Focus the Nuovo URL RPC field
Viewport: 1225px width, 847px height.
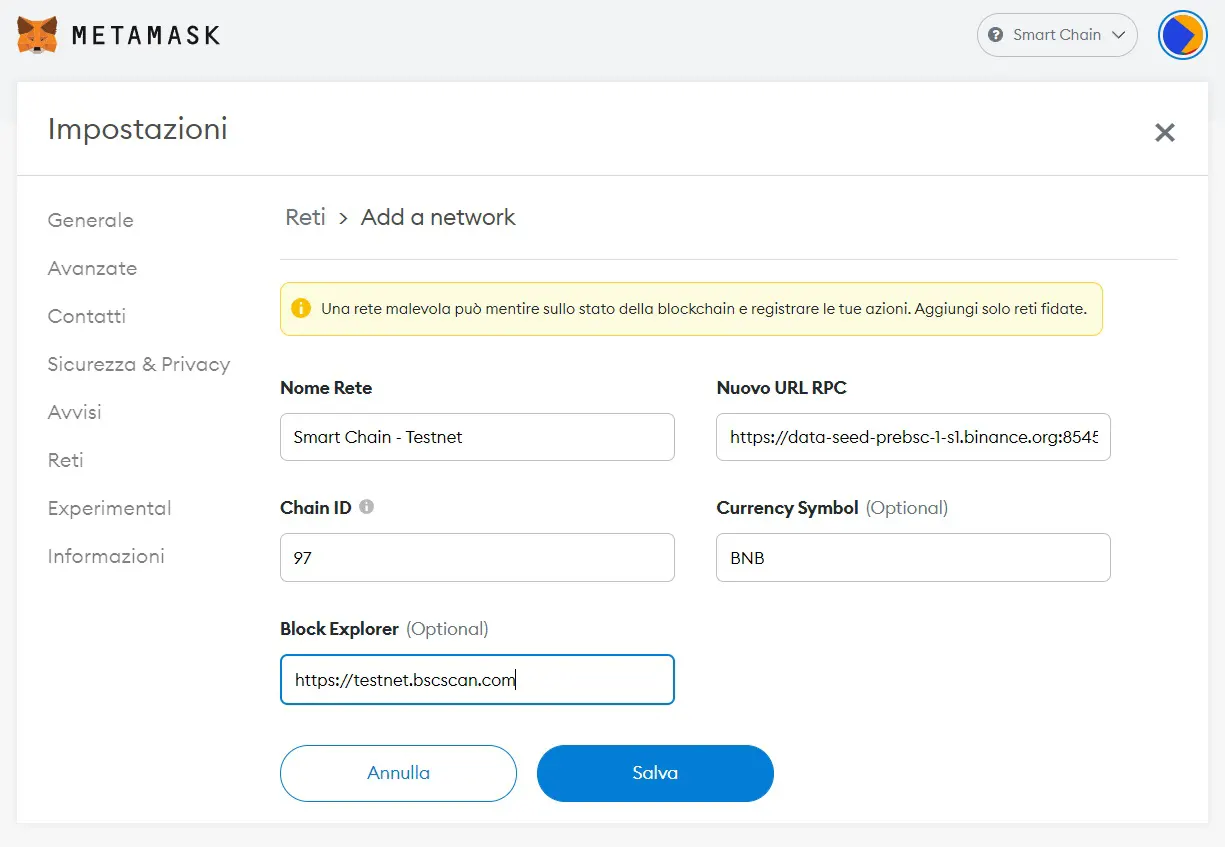(x=913, y=437)
